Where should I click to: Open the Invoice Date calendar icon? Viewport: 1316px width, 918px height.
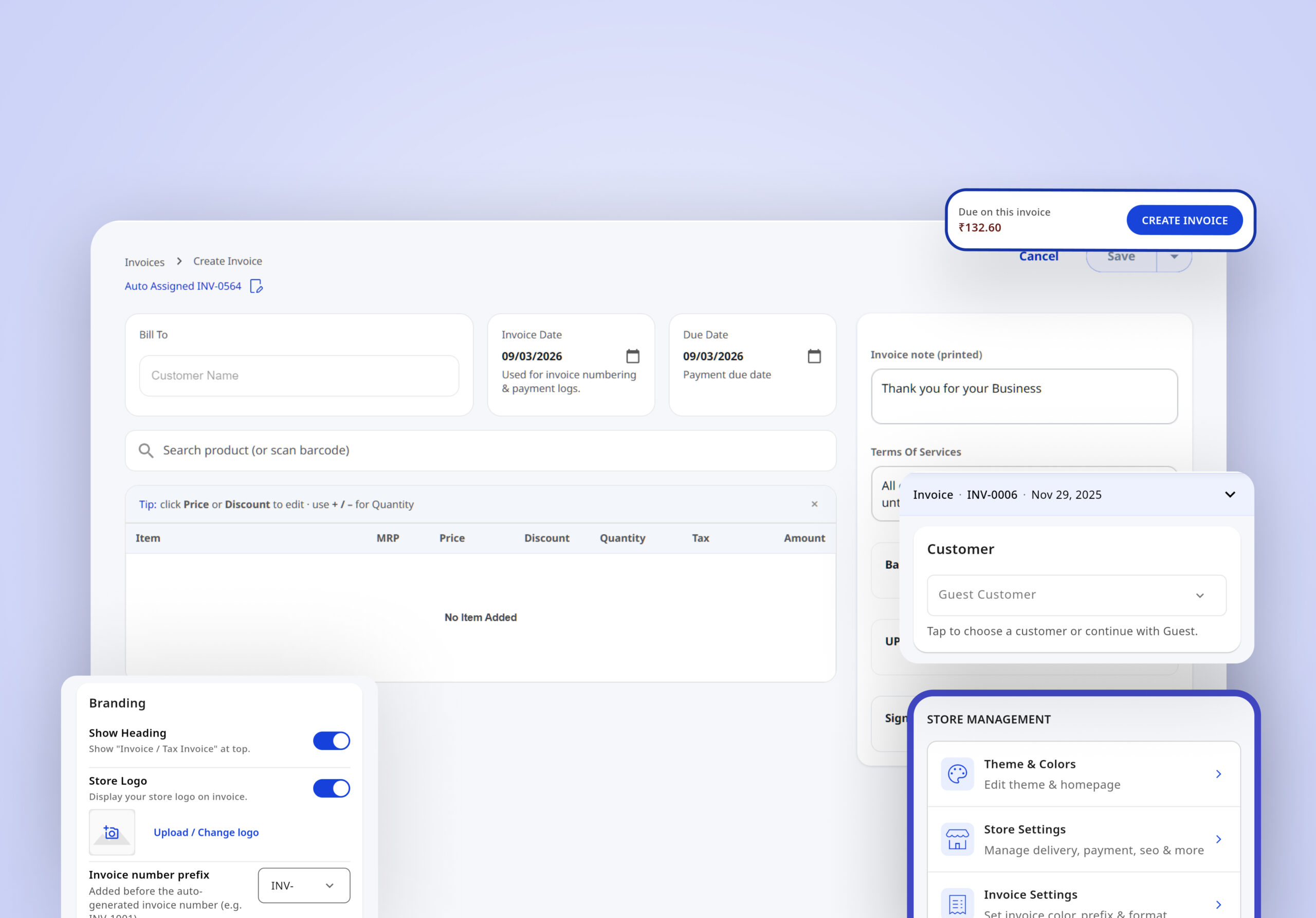coord(632,356)
